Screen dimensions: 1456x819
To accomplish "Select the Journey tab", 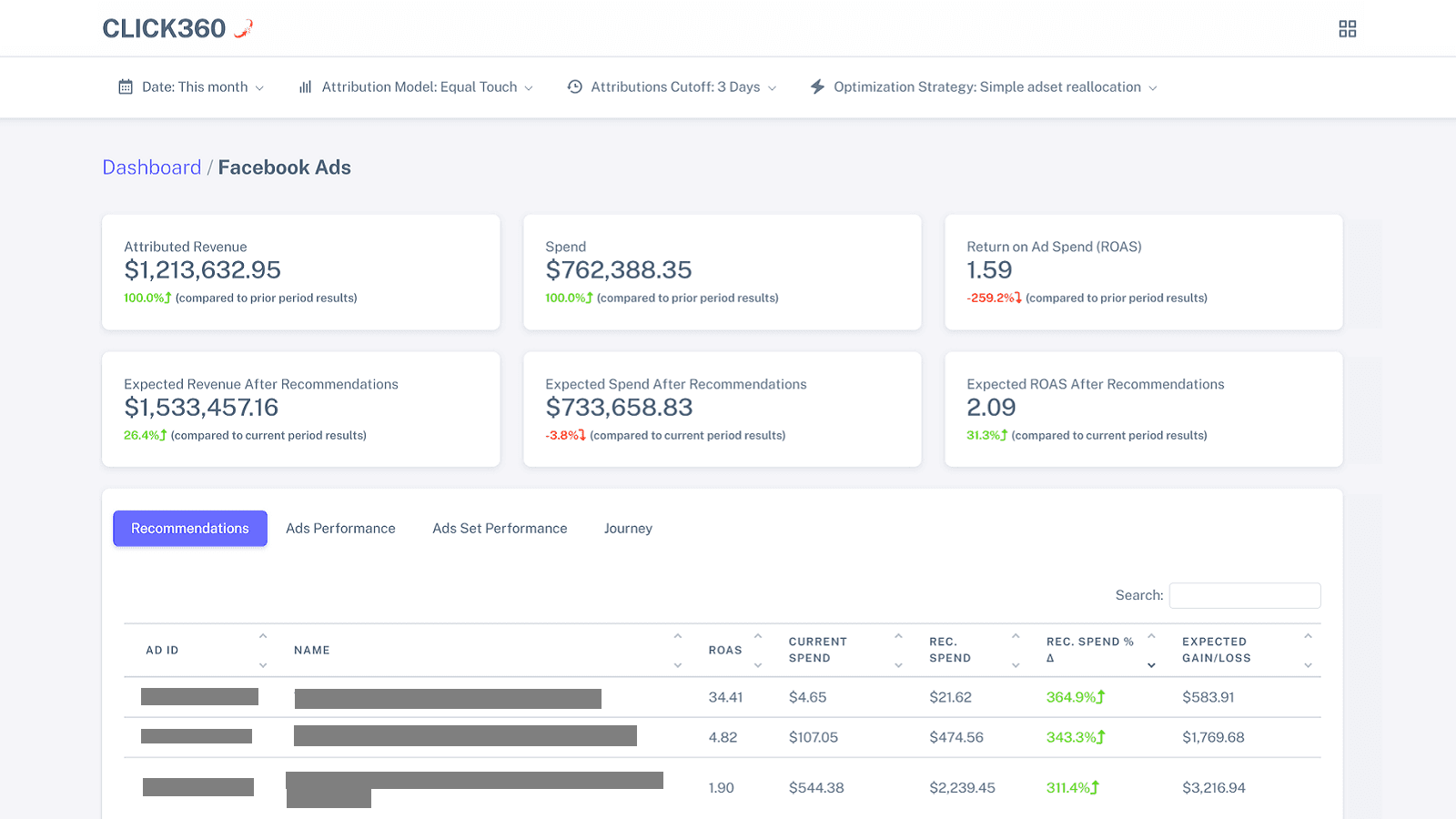I will (628, 528).
